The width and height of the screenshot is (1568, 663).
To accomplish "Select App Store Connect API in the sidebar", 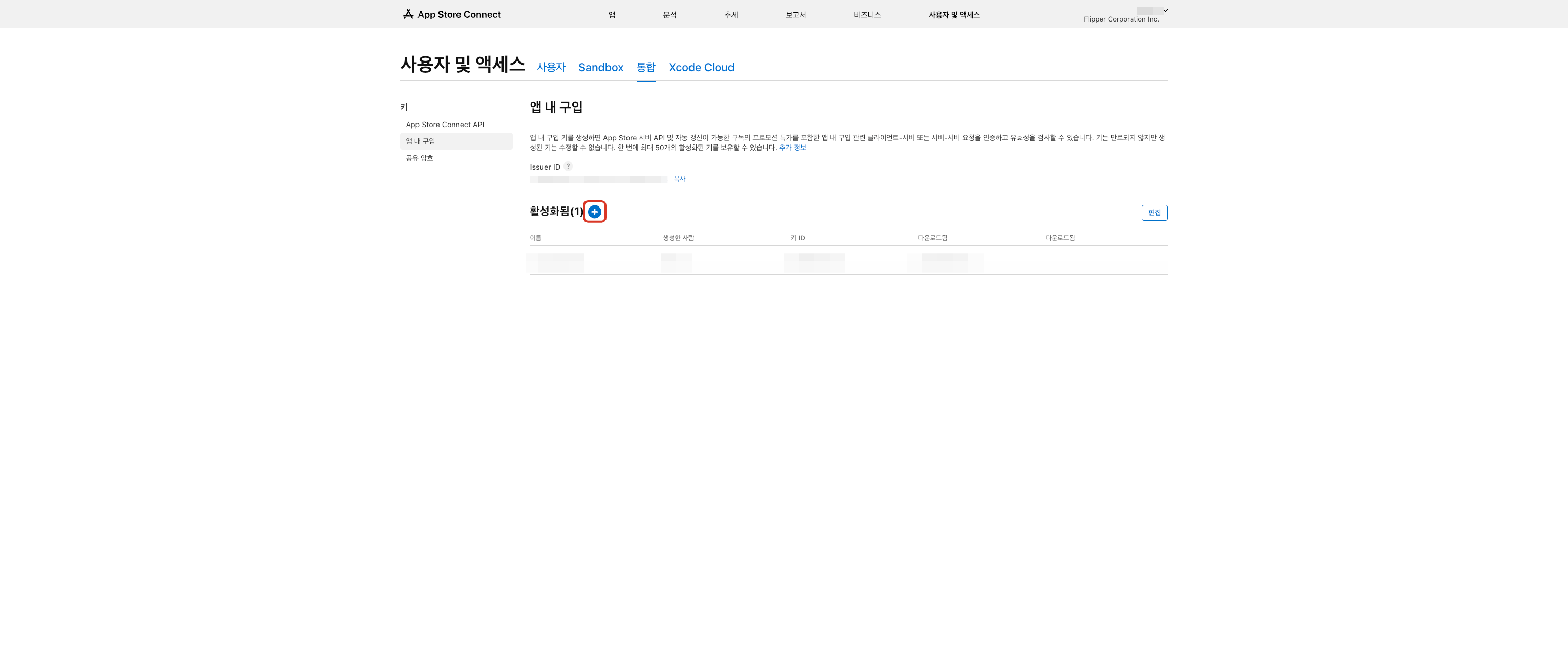I will [x=444, y=124].
